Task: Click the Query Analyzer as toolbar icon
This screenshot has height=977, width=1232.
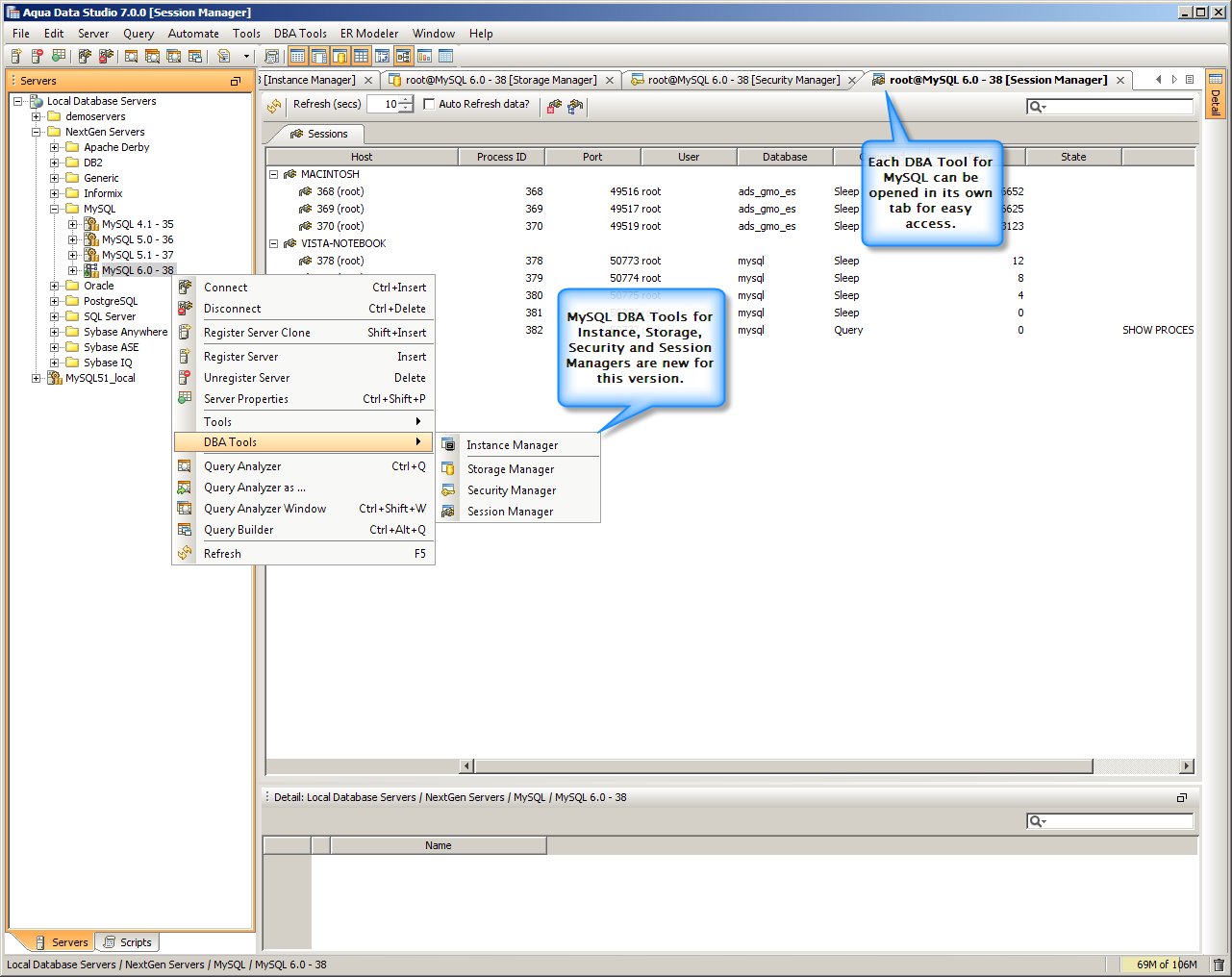Action: coord(153,56)
